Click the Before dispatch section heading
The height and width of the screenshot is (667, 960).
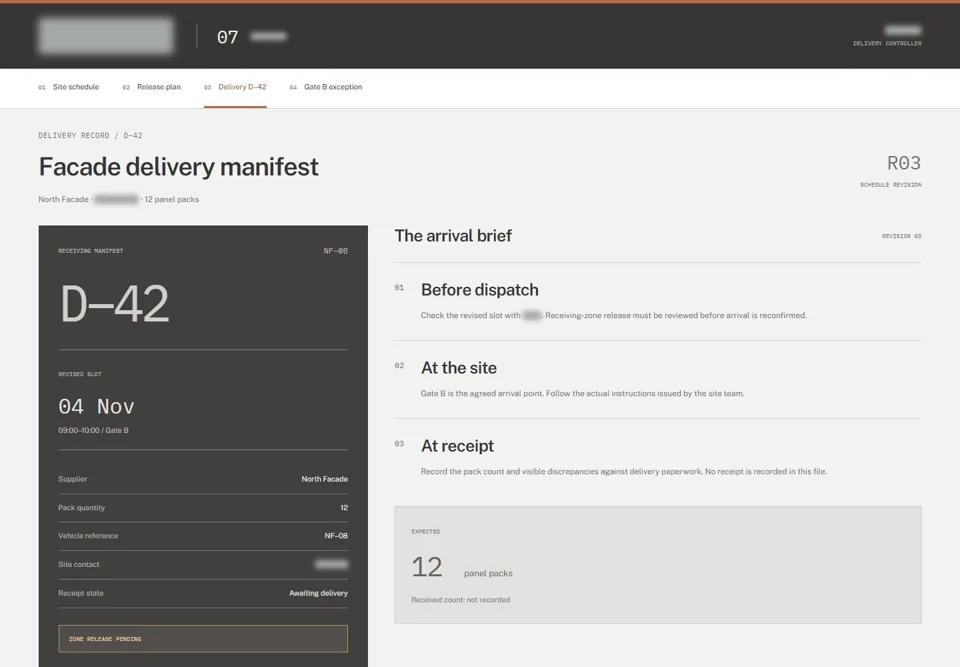point(479,290)
